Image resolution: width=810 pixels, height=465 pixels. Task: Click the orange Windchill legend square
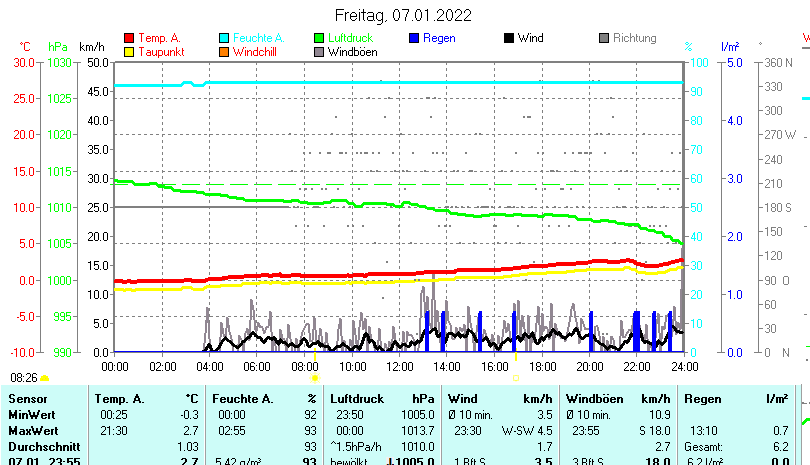[x=225, y=51]
